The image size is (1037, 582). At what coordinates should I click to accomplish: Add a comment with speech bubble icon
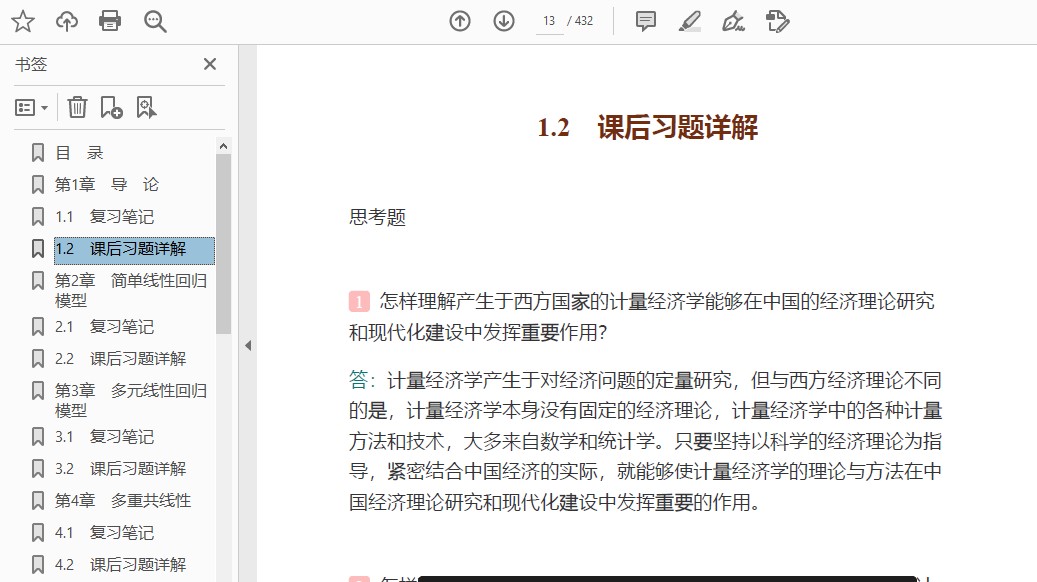[x=646, y=21]
